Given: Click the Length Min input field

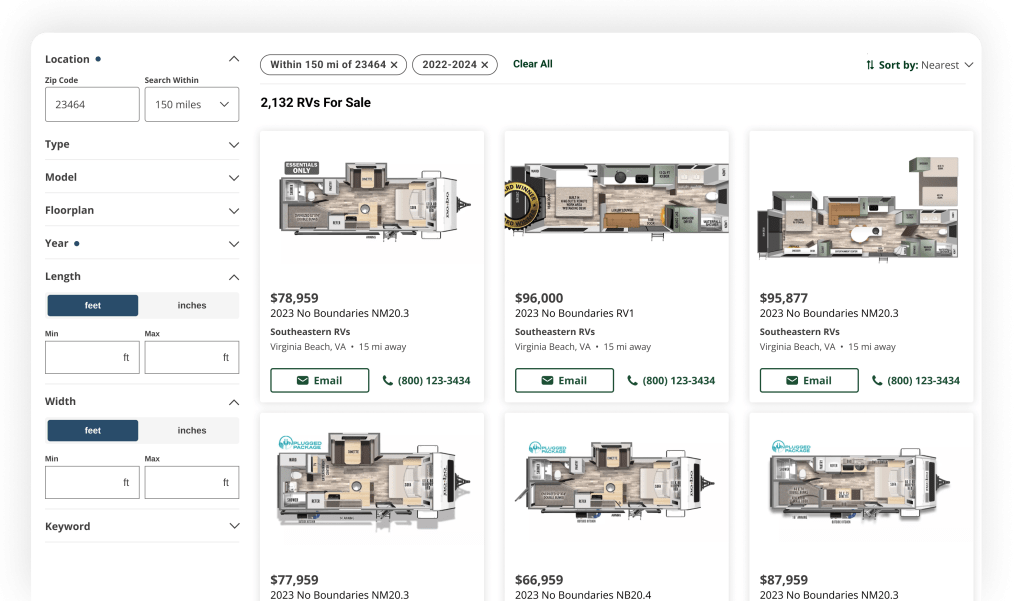Looking at the screenshot, I should (x=92, y=357).
